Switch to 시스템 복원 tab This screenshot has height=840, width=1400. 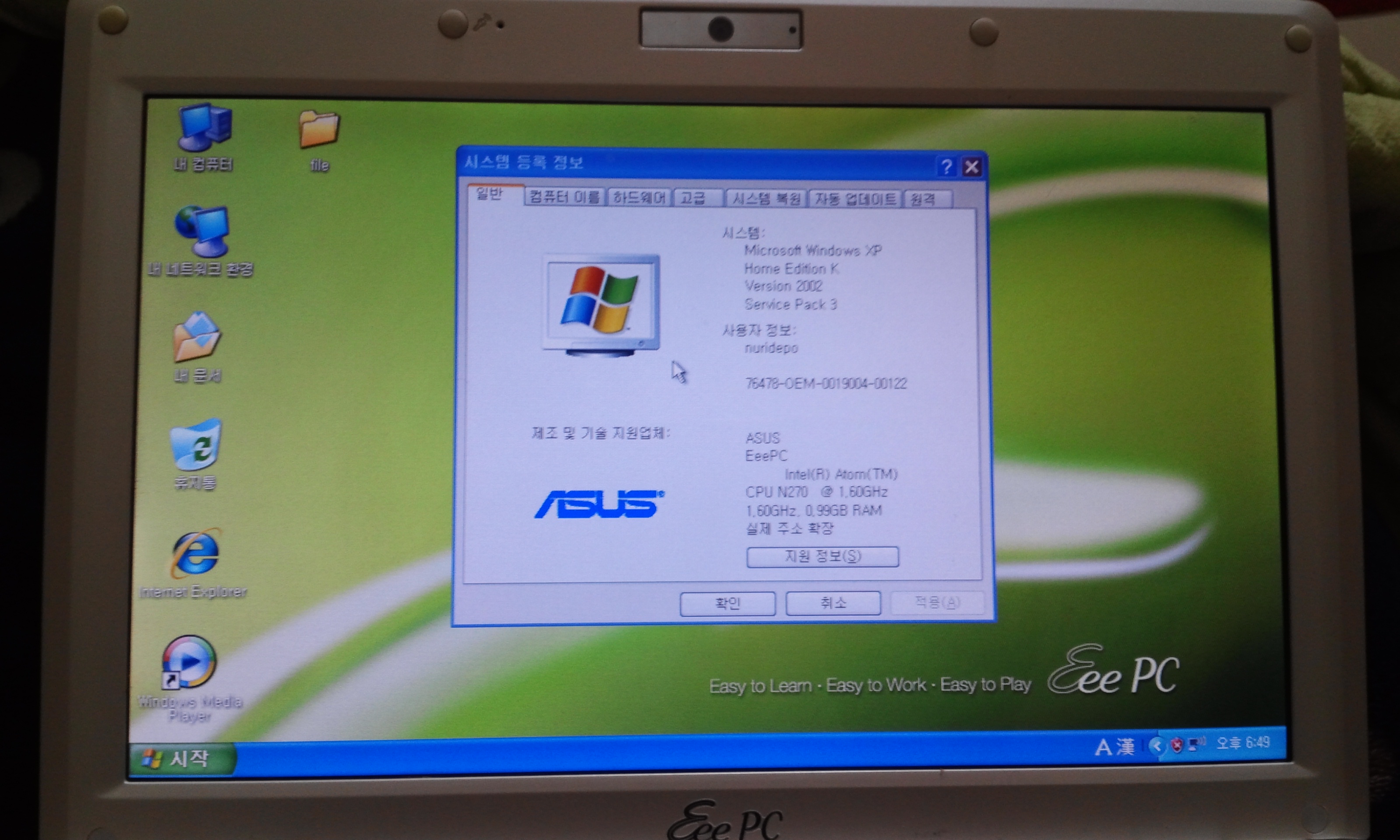767,198
